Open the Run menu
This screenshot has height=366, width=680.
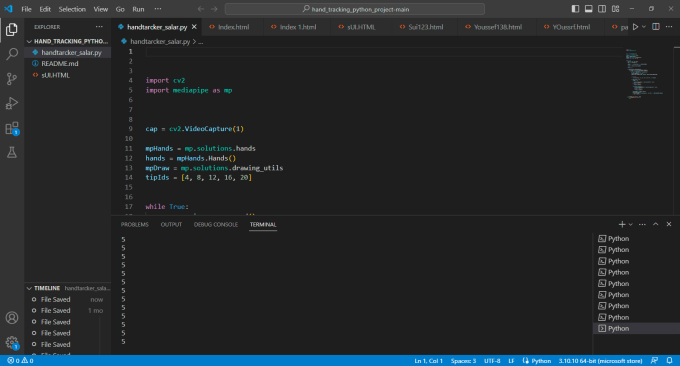[x=138, y=9]
